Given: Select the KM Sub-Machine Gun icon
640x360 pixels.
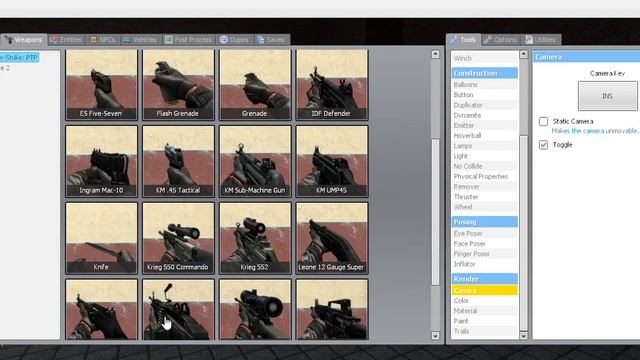Looking at the screenshot, I should 255,161.
